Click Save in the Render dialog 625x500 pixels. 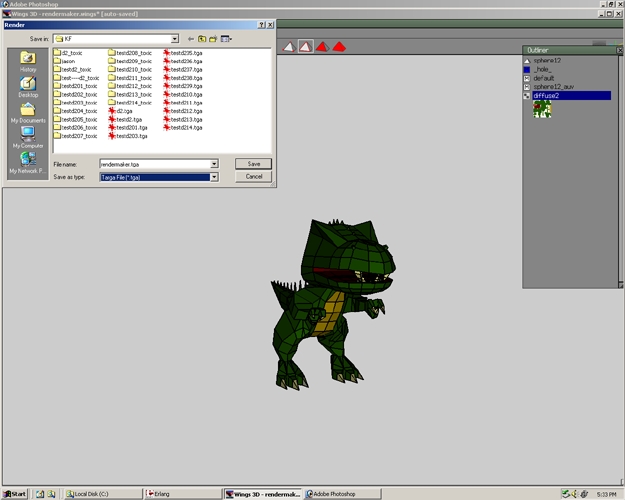254,164
